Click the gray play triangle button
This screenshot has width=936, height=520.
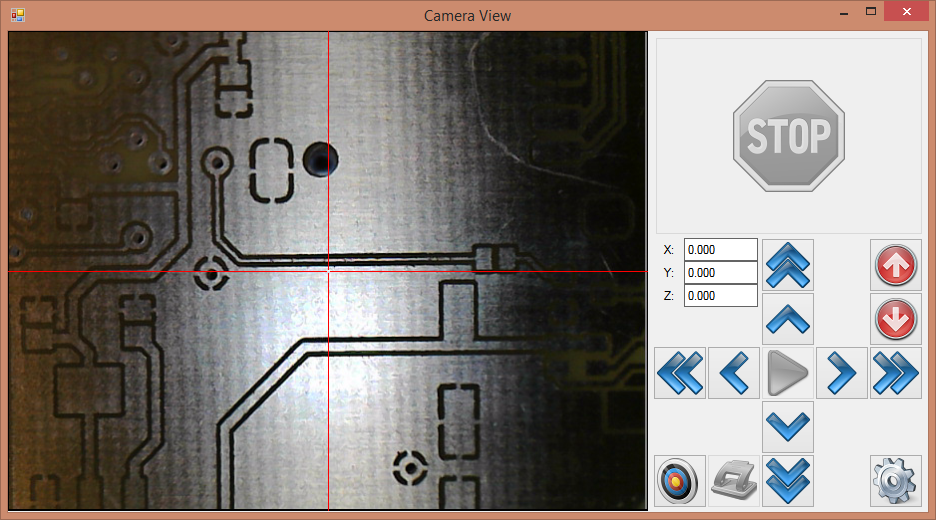click(788, 373)
